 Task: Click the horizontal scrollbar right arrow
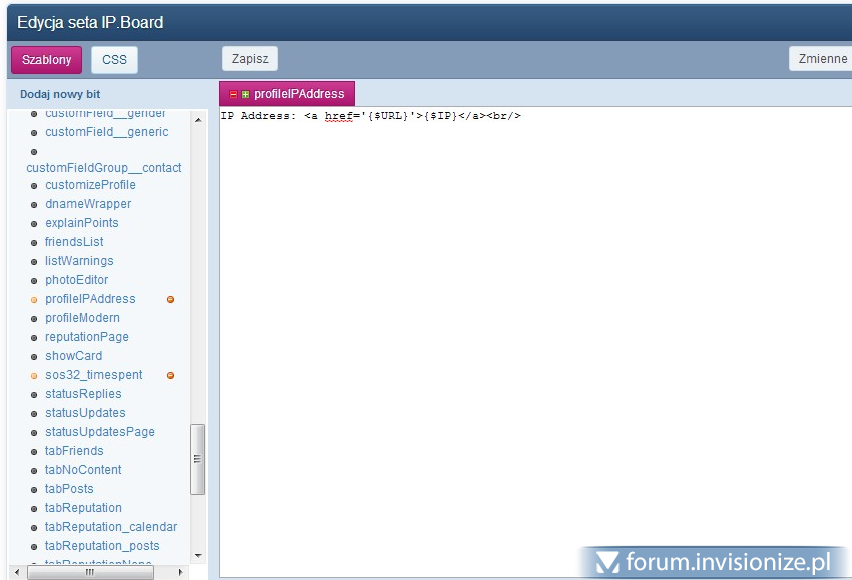point(181,572)
